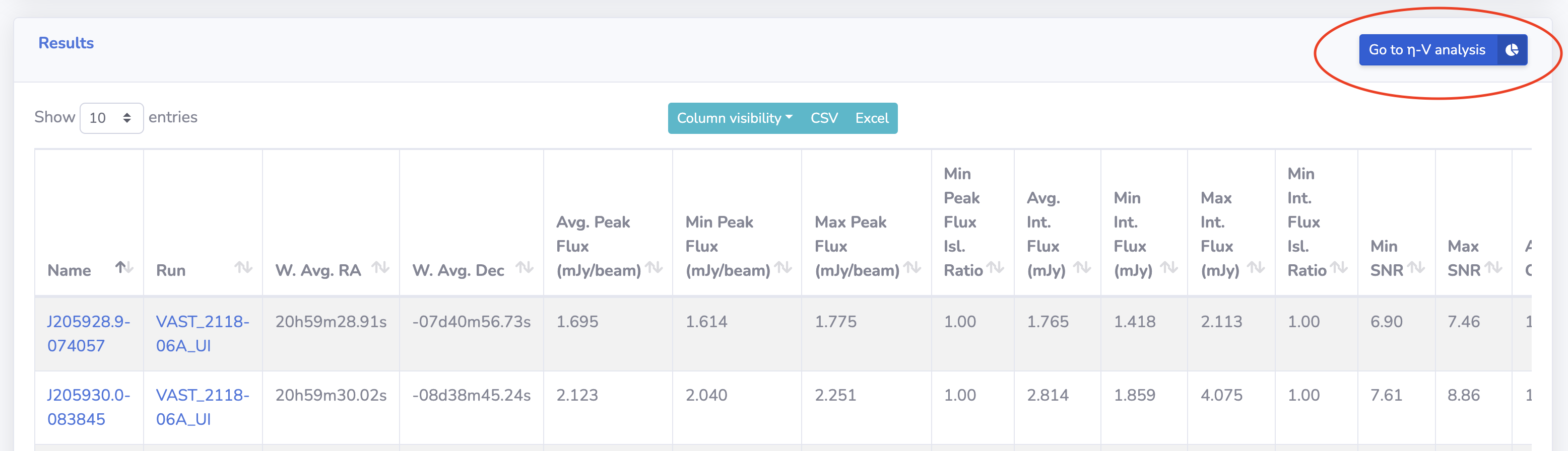Screen dimensions: 1568x451
Task: Select Min Peak Flux value 1.614
Action: (706, 322)
